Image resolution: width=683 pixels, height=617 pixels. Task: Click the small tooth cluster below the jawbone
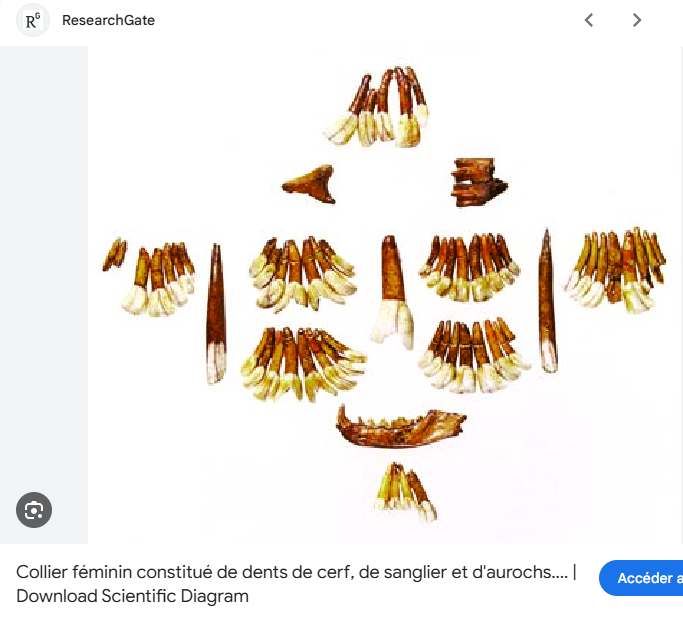tap(406, 492)
